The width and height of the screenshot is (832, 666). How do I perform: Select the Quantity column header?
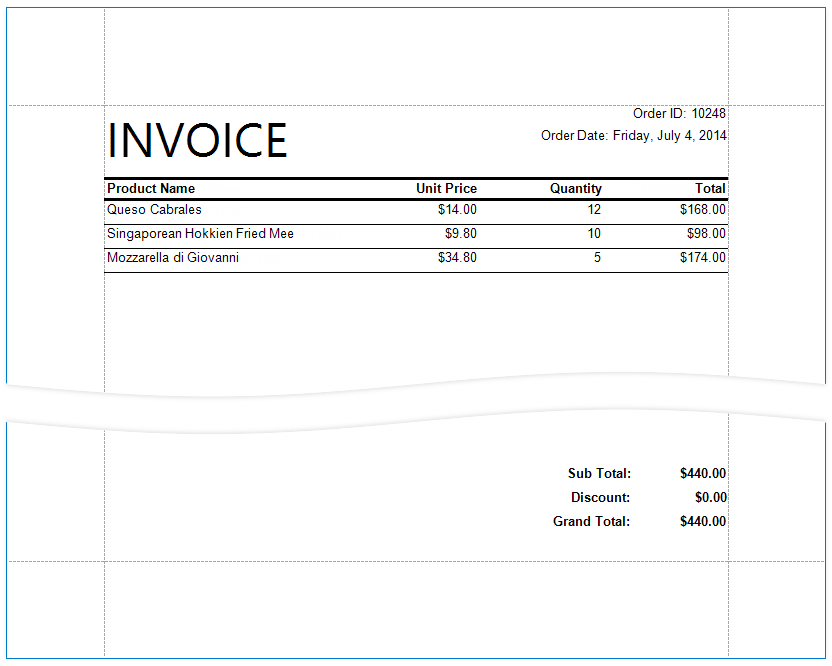[575, 189]
